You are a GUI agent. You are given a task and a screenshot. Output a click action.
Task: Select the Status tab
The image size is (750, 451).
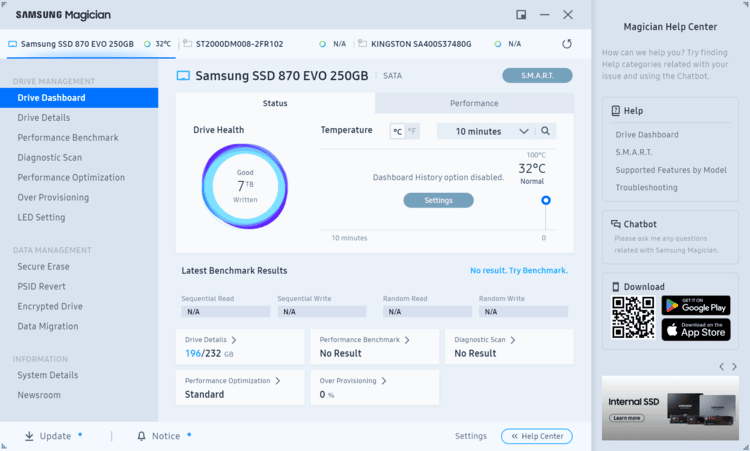275,103
